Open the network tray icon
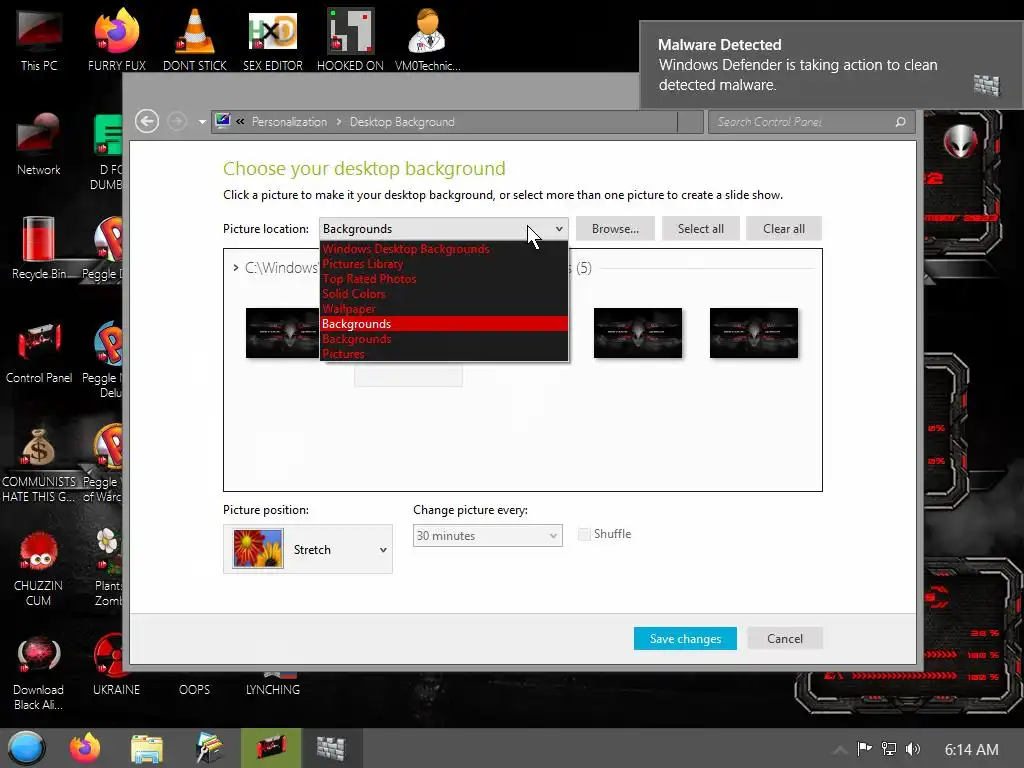This screenshot has height=768, width=1024. [x=889, y=748]
